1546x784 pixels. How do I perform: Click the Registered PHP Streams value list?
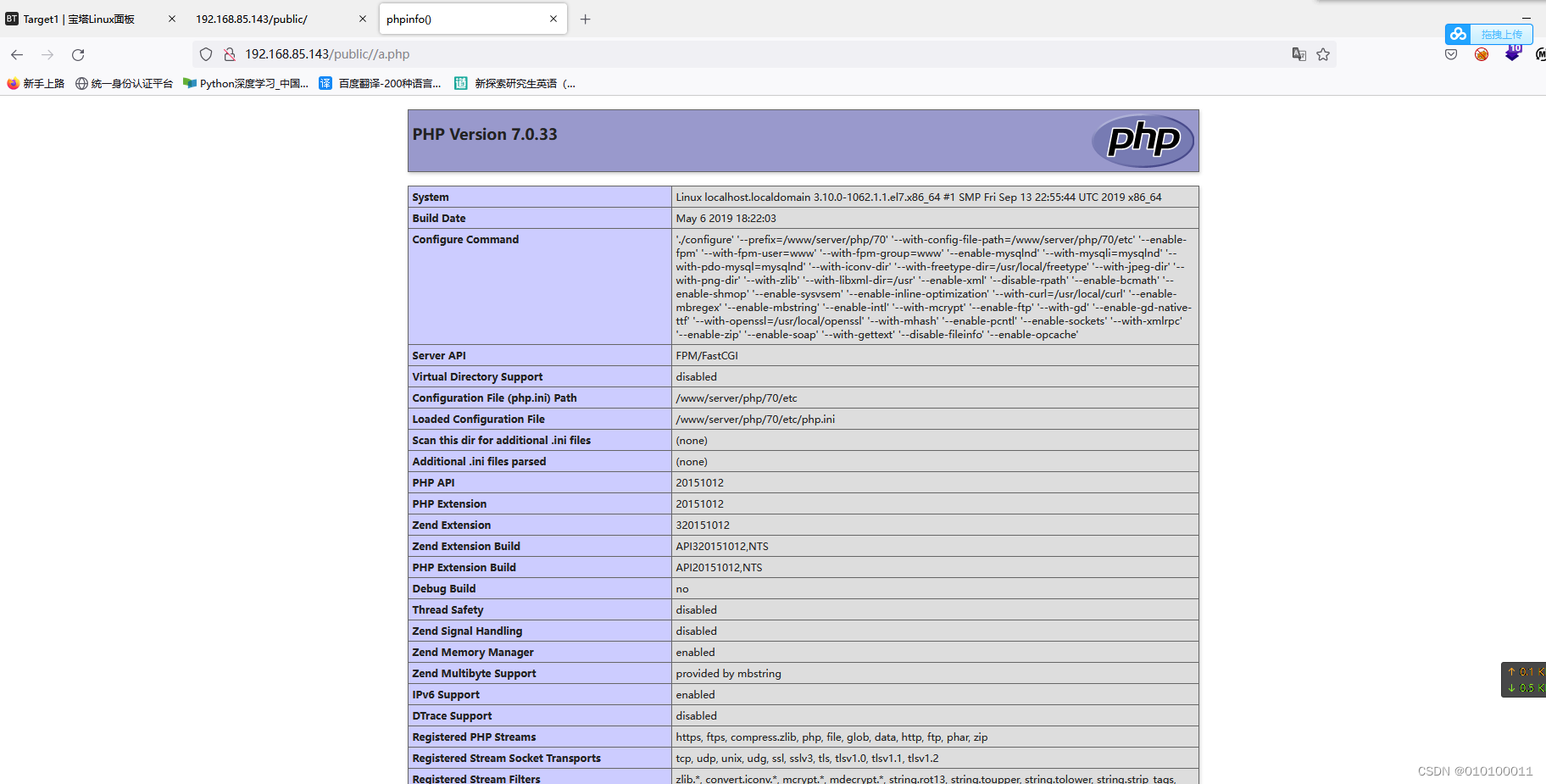pyautogui.click(x=831, y=737)
